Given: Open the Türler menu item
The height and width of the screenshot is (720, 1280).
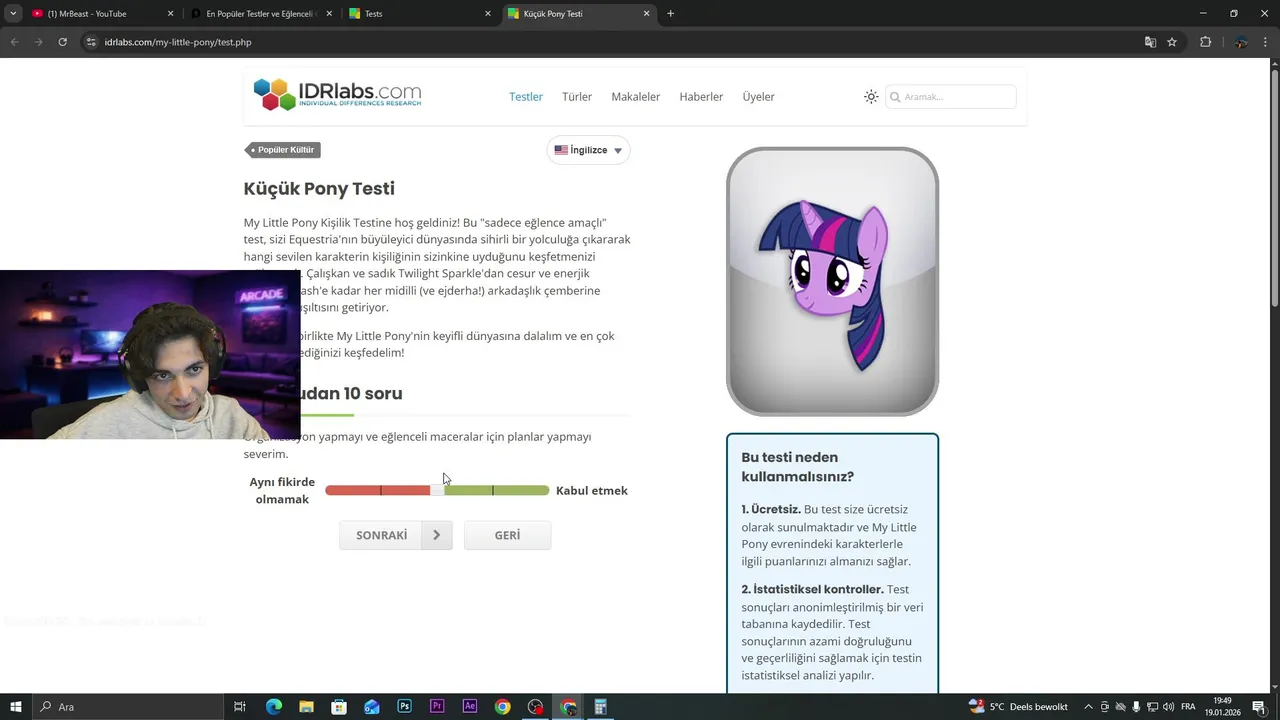Looking at the screenshot, I should [577, 97].
